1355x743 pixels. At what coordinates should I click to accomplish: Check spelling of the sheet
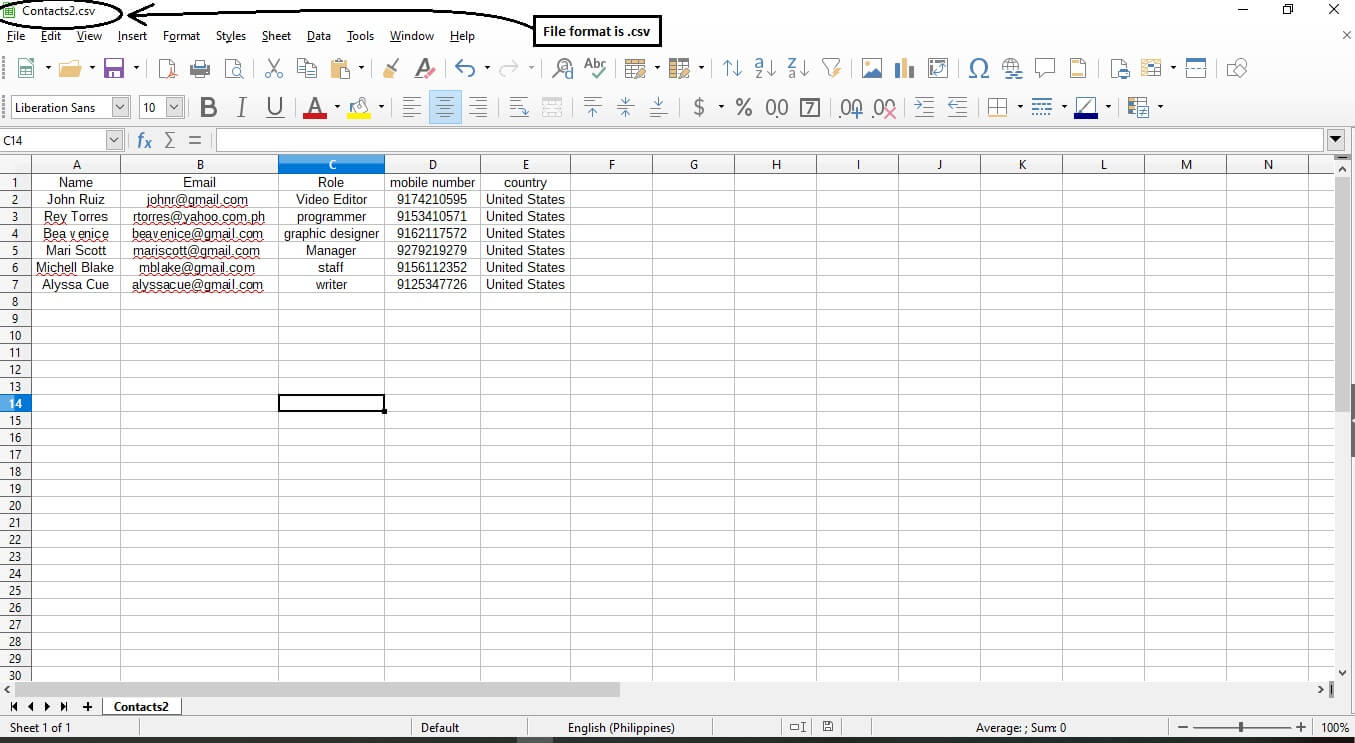click(595, 68)
